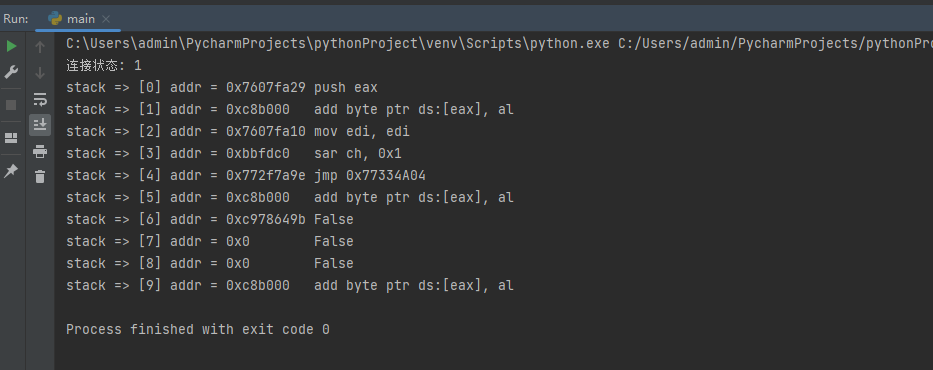This screenshot has width=933, height=370.
Task: Toggle Scroll to End of output
Action: 40,124
